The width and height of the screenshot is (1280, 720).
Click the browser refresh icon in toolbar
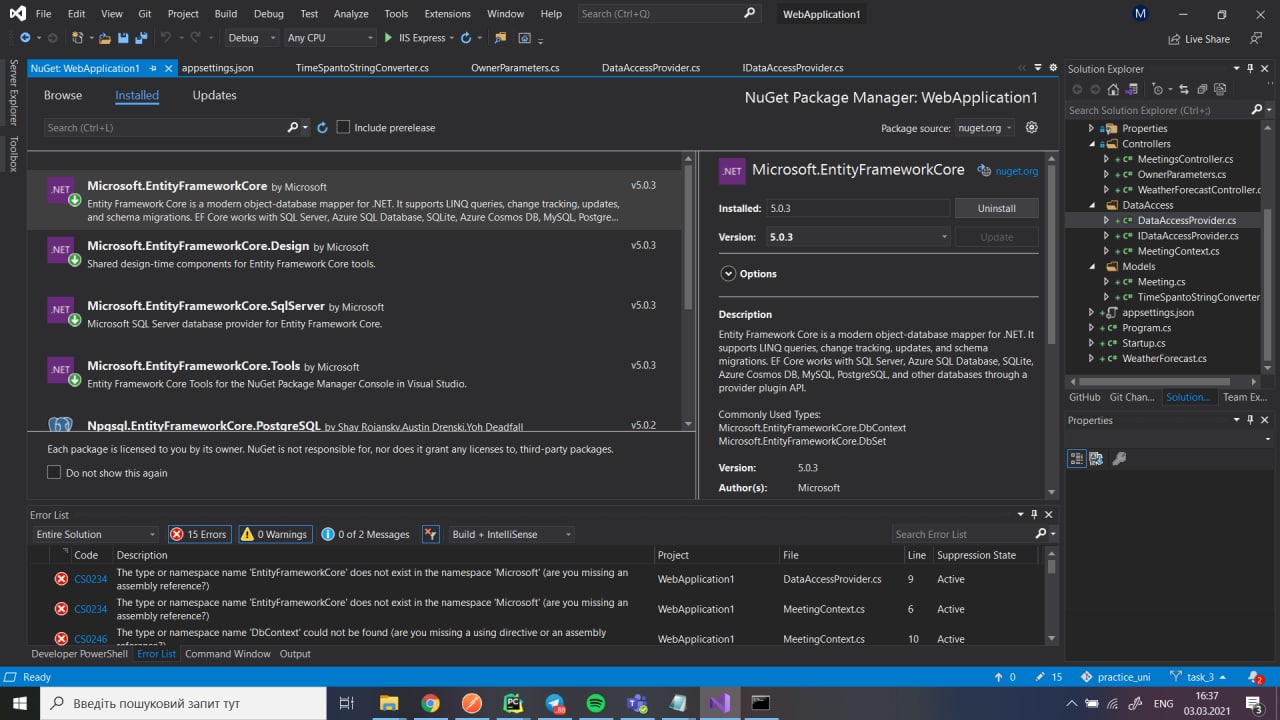466,38
